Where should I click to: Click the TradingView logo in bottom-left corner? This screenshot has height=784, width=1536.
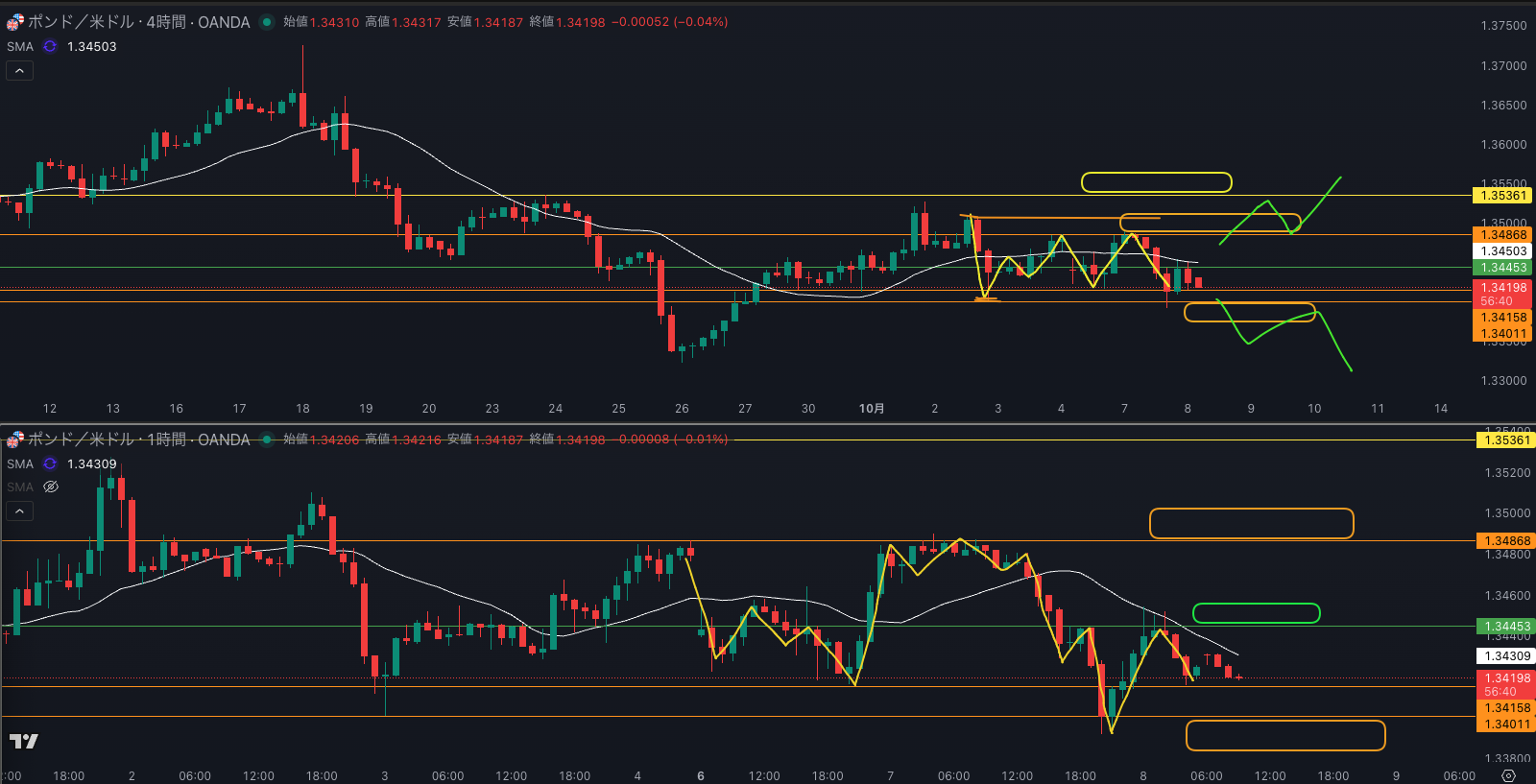click(x=24, y=741)
